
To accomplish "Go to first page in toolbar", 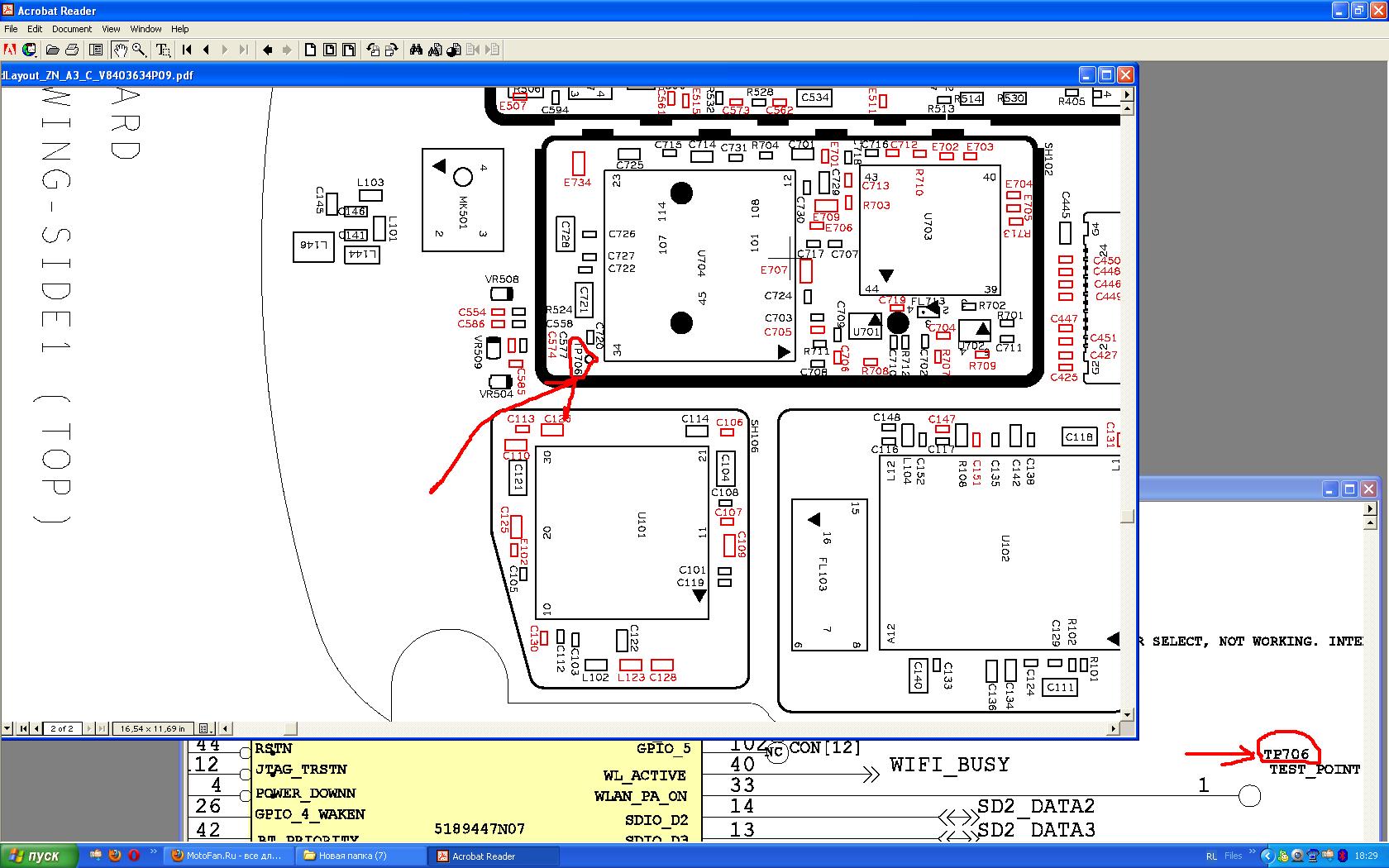I will (187, 50).
